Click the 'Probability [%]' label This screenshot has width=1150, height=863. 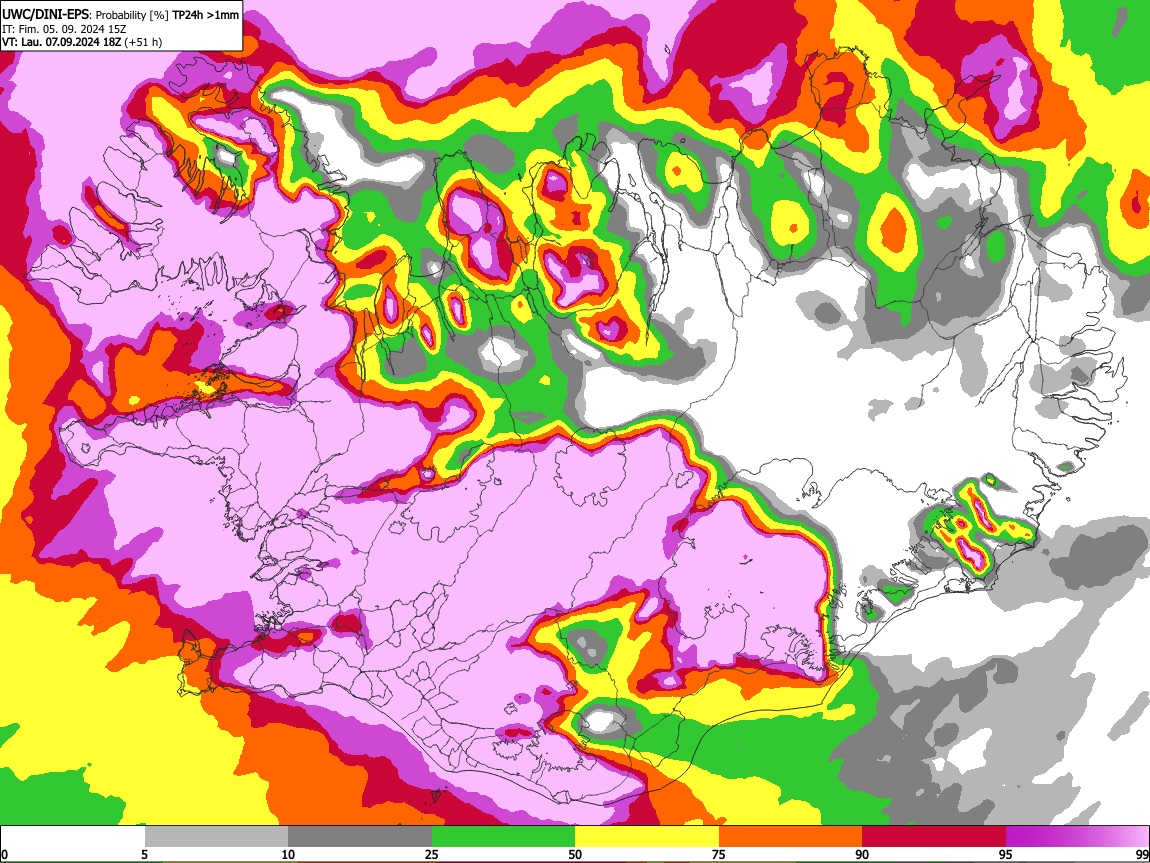[132, 15]
